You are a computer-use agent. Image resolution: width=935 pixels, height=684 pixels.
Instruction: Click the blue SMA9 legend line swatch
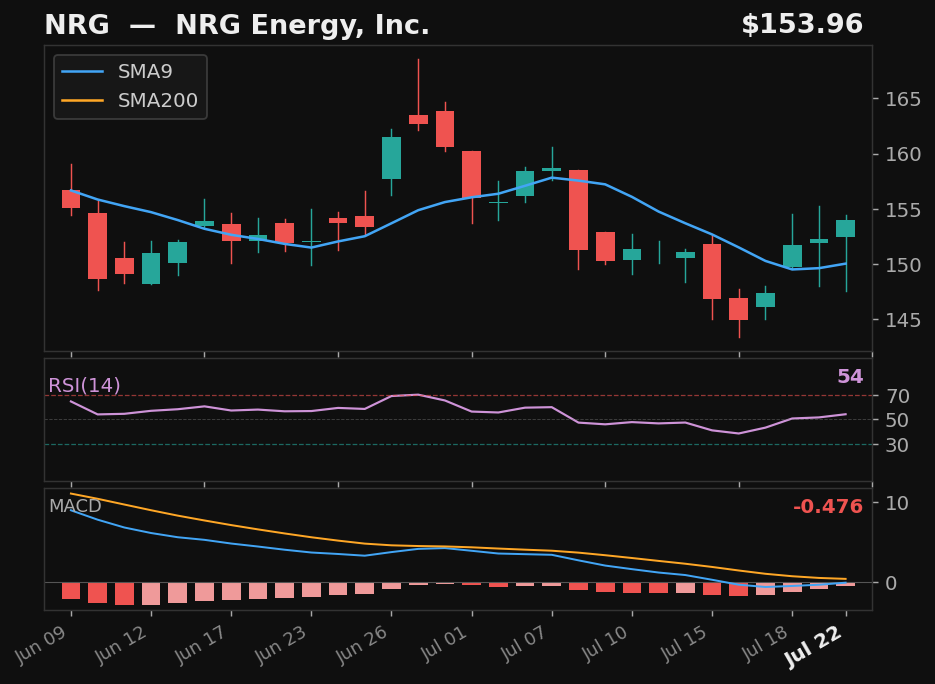(82, 72)
